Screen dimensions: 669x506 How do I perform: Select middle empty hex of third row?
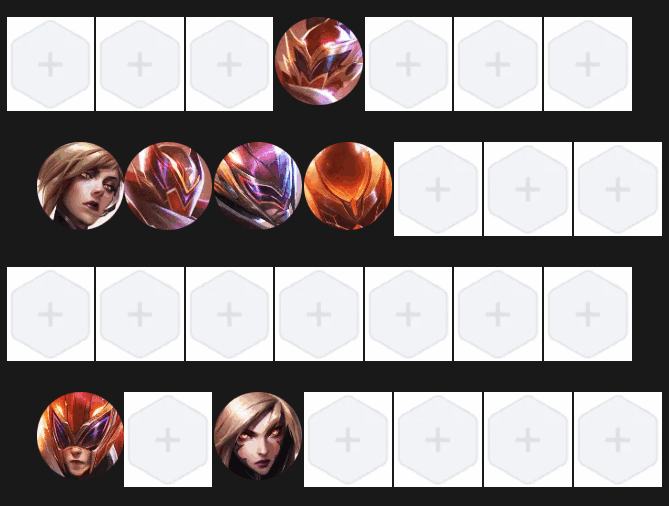(319, 314)
